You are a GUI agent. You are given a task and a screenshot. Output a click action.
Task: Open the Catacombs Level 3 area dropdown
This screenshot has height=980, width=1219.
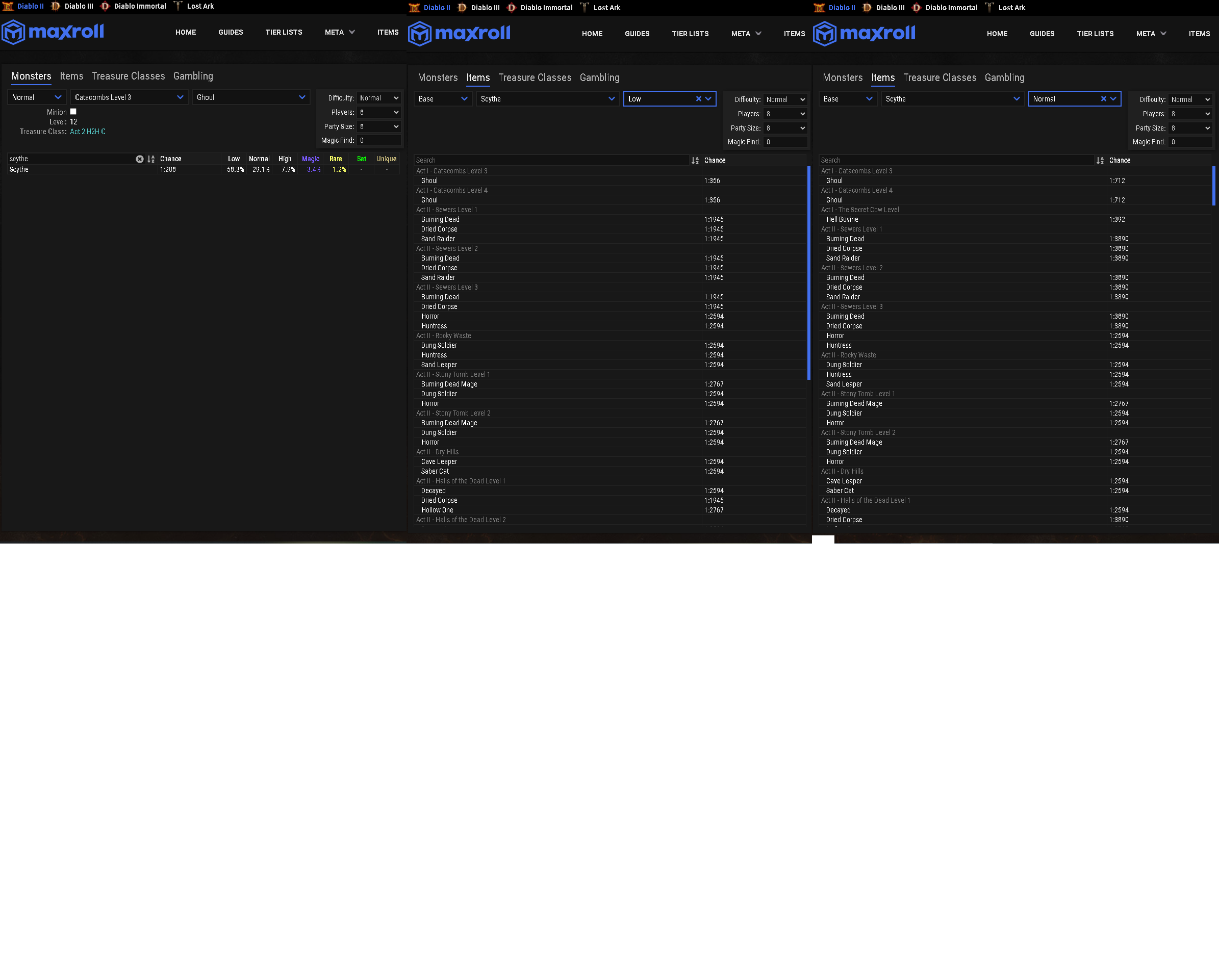point(129,98)
